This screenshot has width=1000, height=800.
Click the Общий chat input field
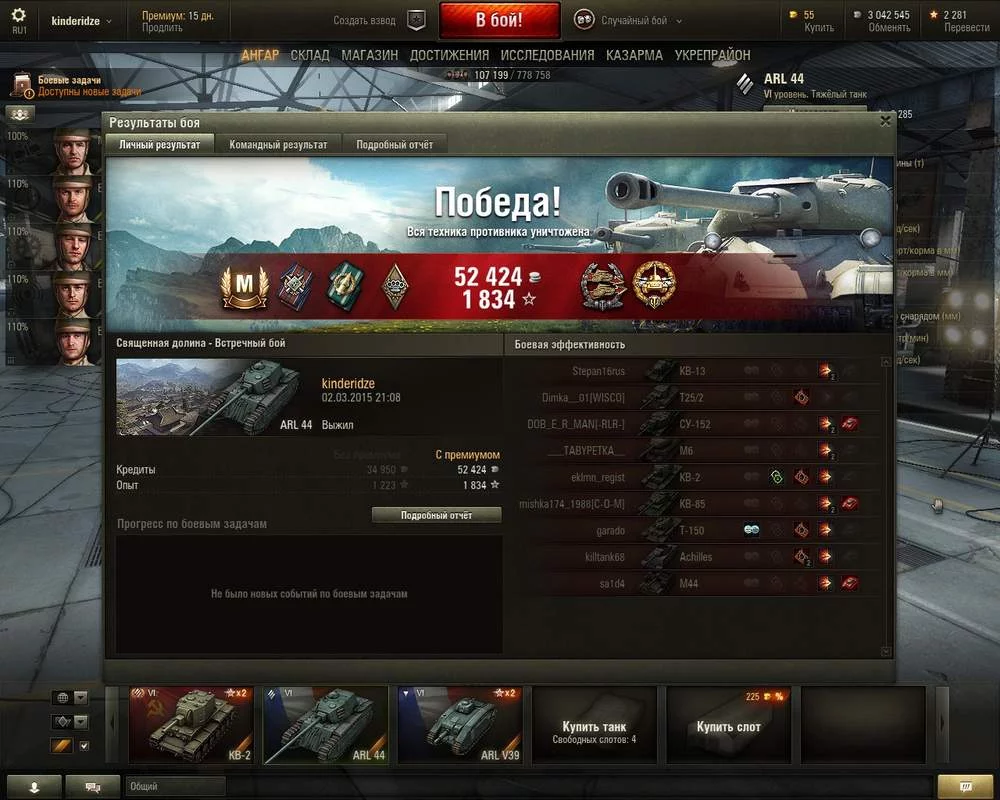[175, 786]
